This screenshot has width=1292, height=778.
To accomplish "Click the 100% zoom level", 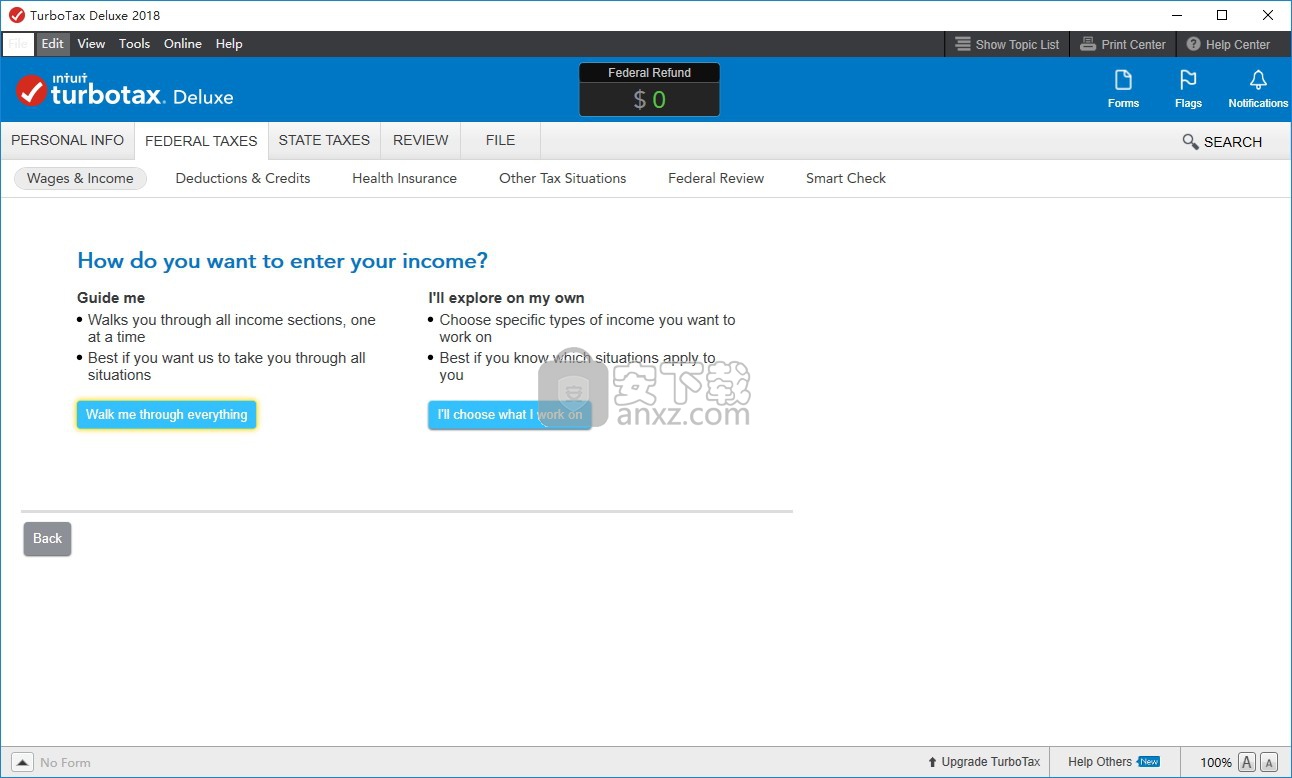I will pyautogui.click(x=1215, y=762).
